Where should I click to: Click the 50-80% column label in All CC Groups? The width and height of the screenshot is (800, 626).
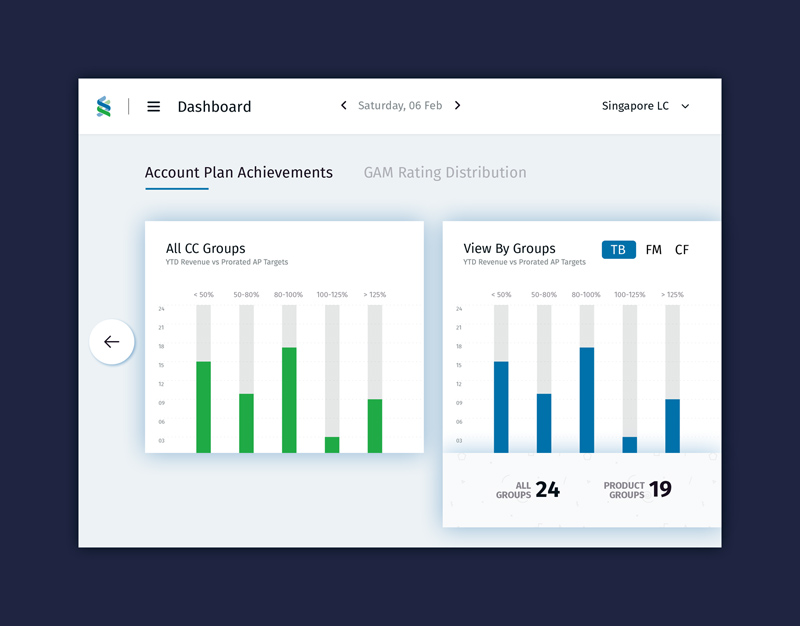point(245,294)
